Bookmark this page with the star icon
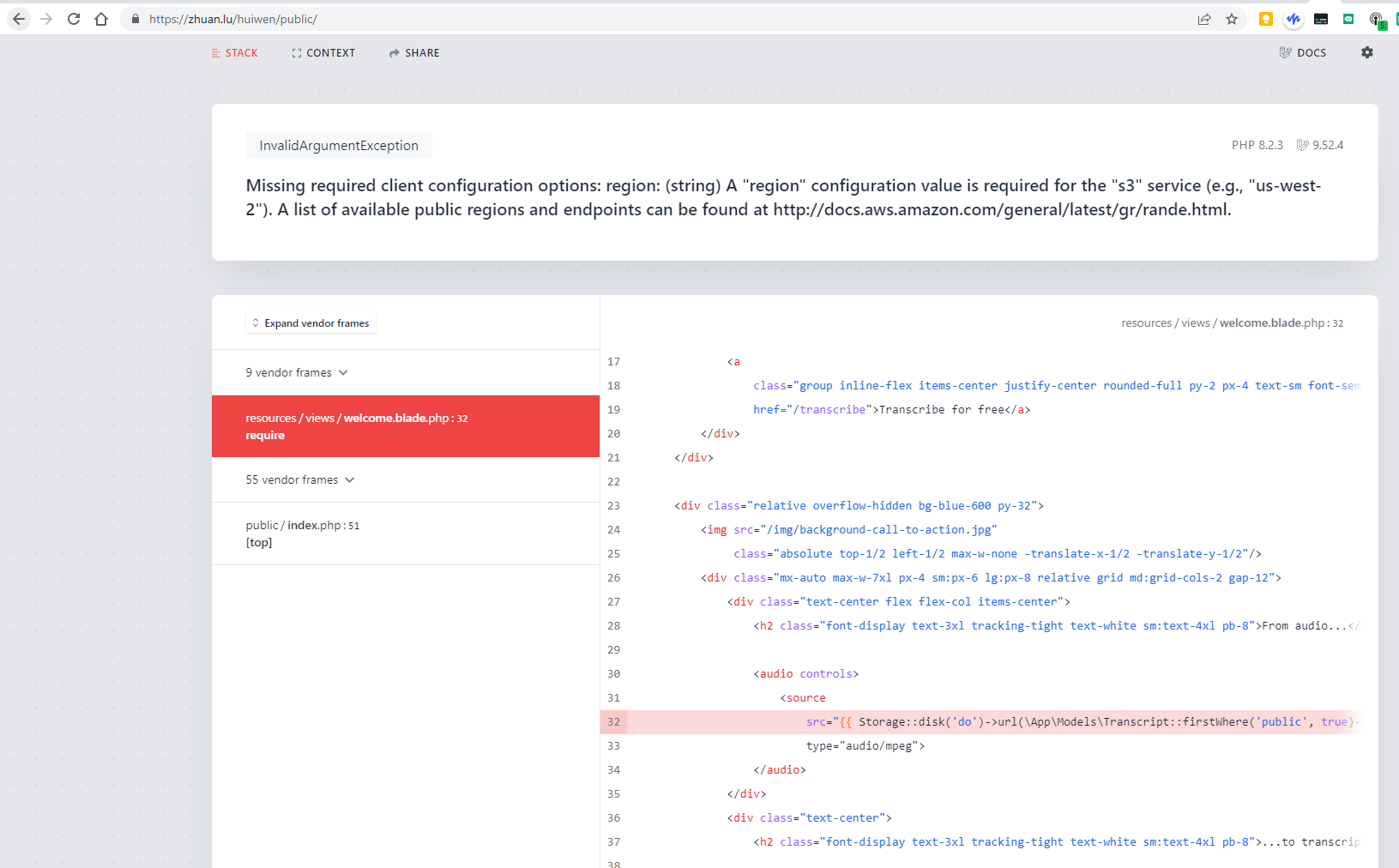1399x868 pixels. (x=1232, y=19)
